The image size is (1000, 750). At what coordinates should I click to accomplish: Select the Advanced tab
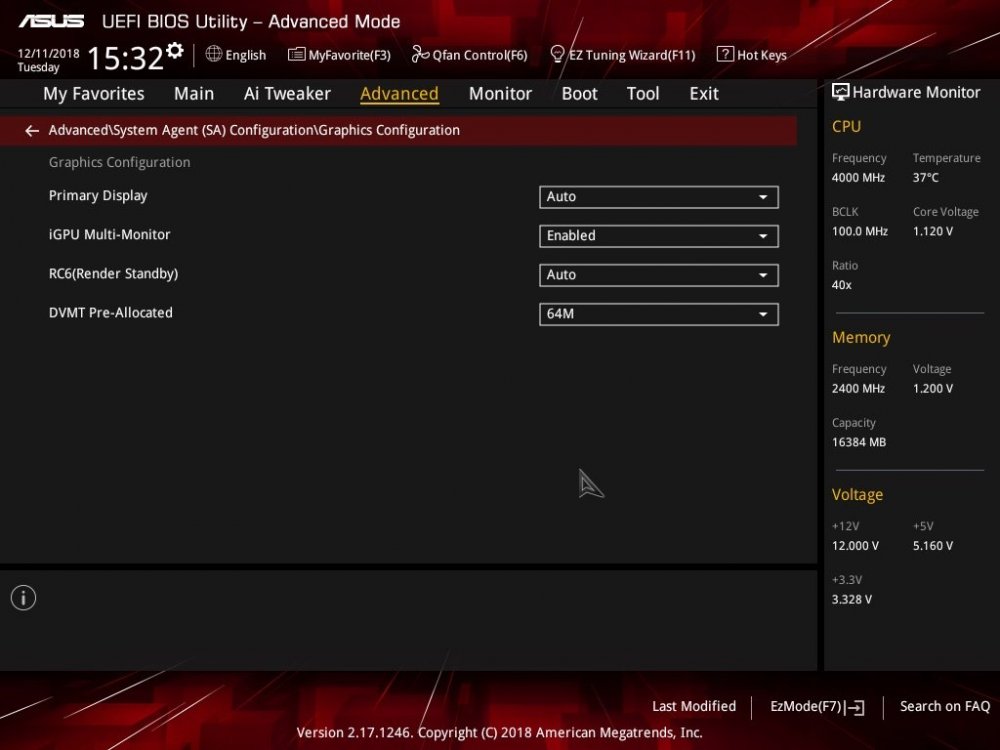(399, 94)
